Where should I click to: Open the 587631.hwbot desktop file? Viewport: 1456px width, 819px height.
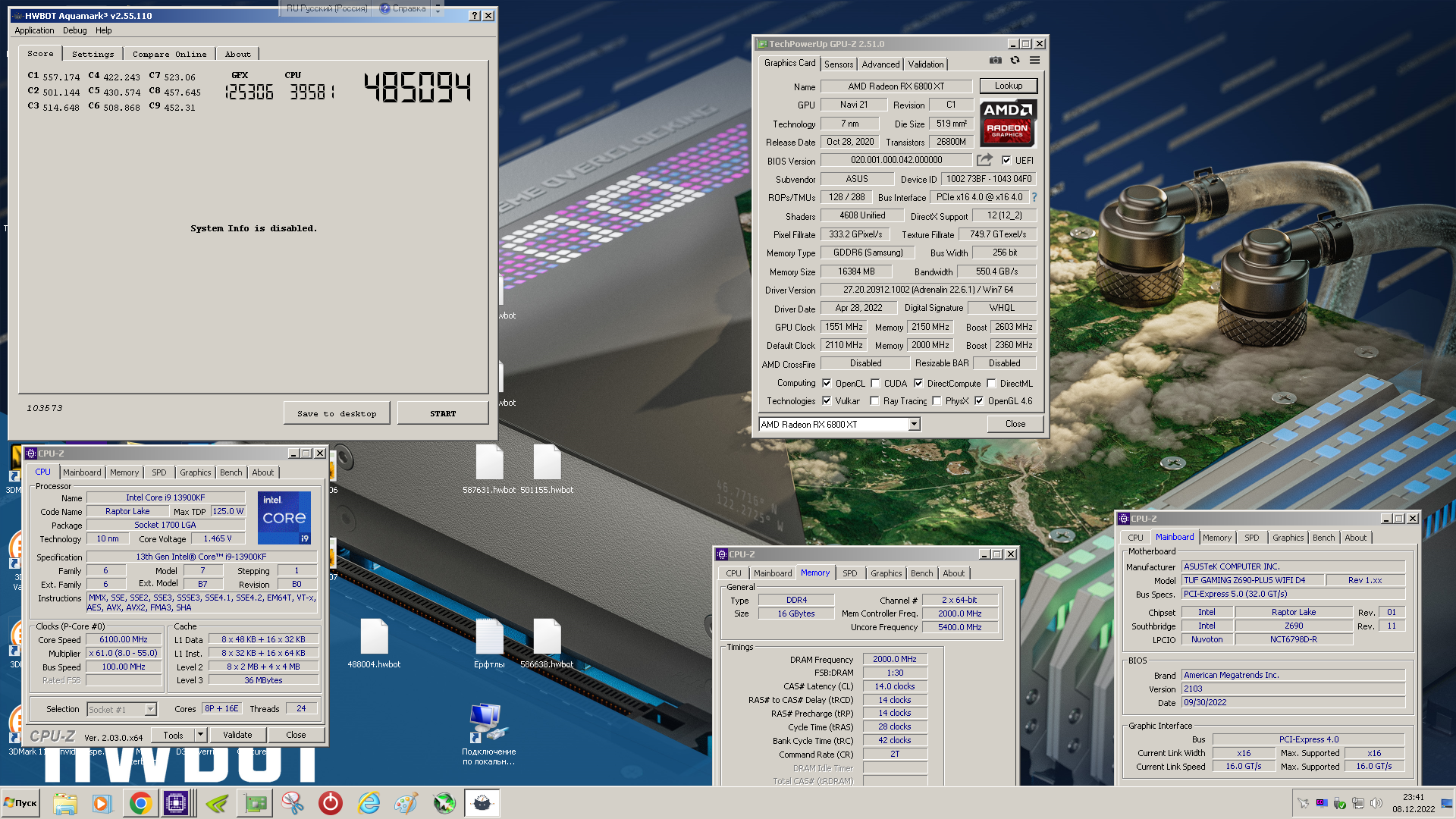(x=489, y=469)
